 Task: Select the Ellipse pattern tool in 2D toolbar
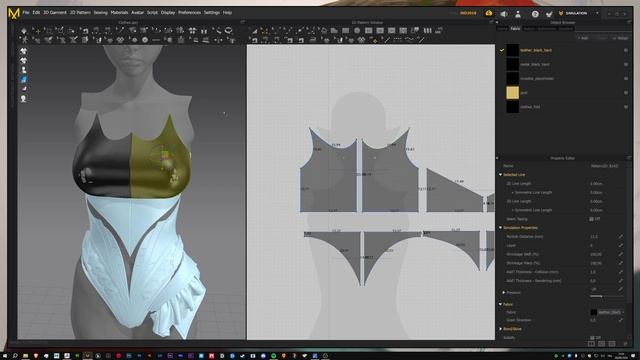357,31
